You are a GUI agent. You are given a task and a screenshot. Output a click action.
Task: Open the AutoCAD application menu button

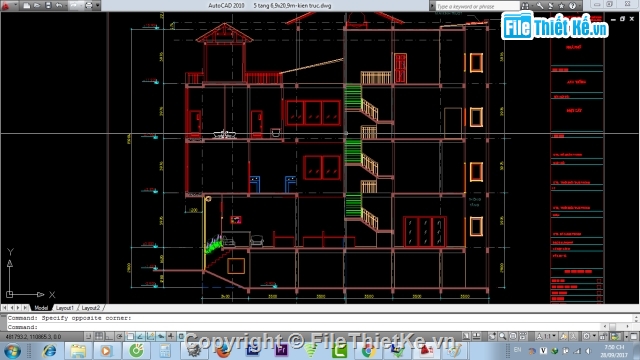(6, 6)
